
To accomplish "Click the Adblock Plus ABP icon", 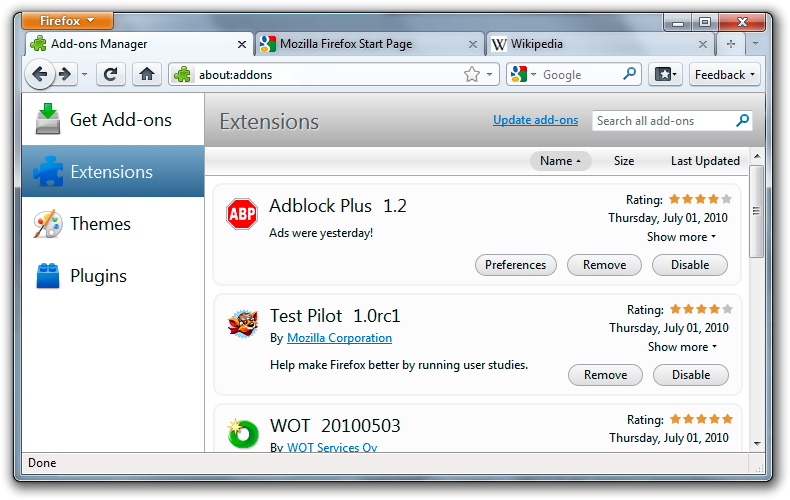I will (x=242, y=214).
